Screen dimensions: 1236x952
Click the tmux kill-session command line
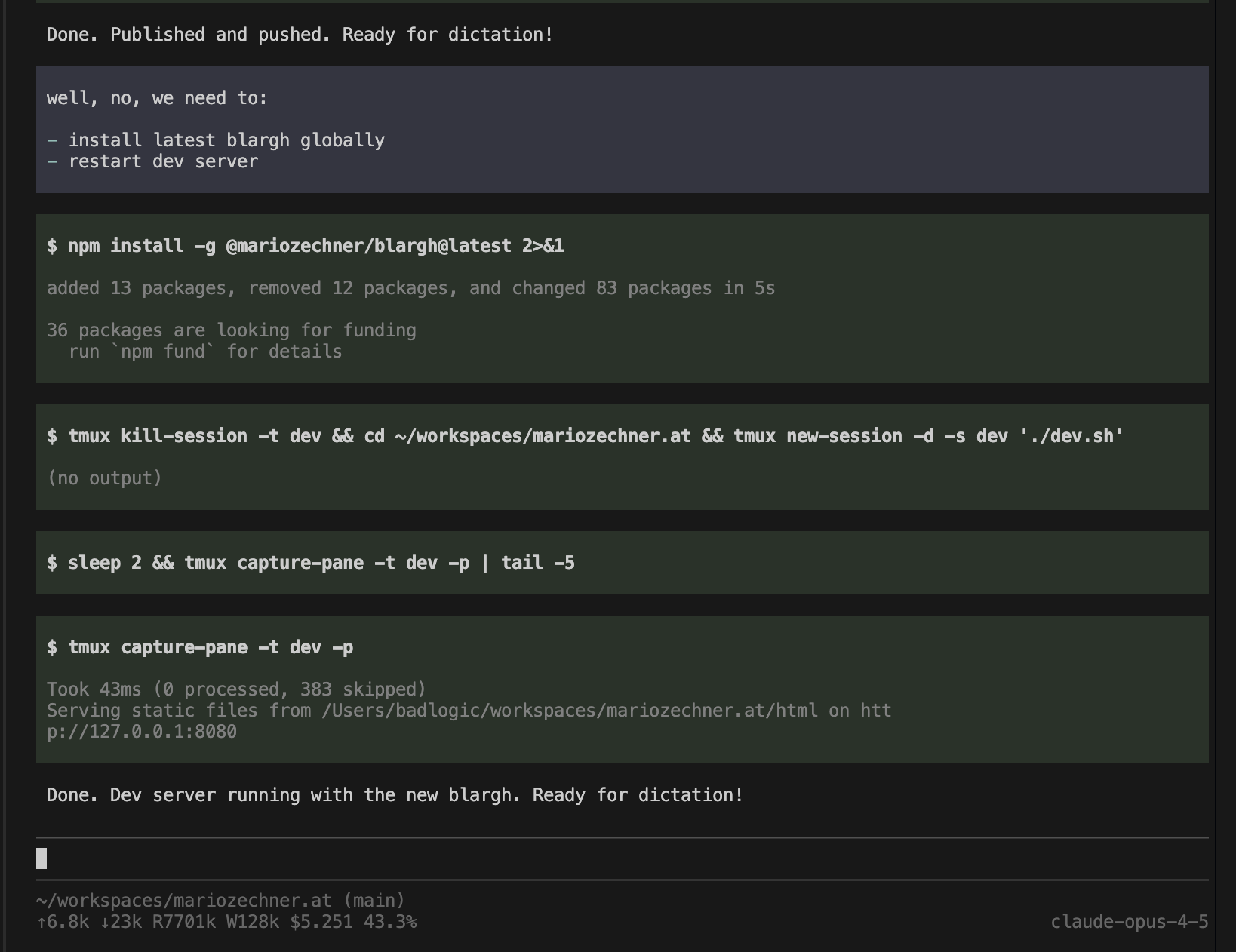tap(585, 436)
